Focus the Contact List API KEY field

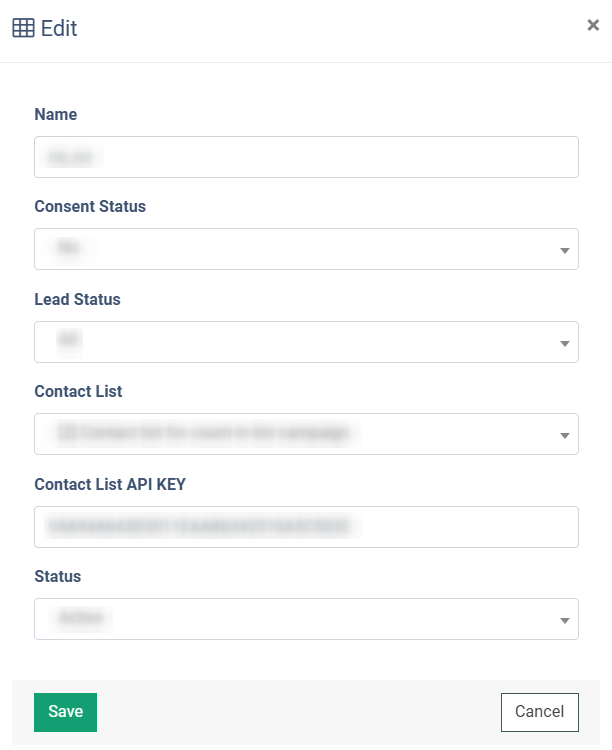point(306,527)
